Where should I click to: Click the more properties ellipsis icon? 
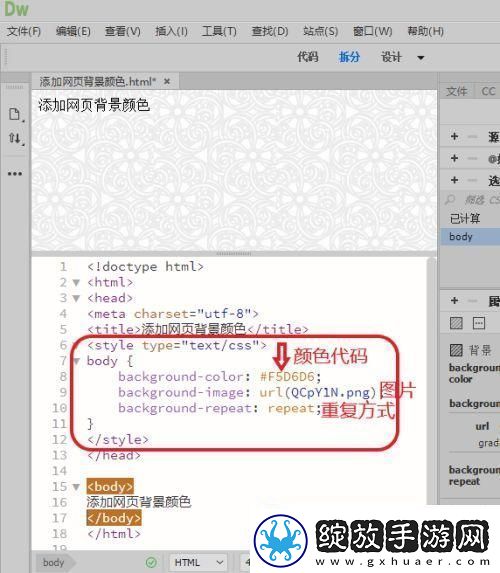click(479, 323)
